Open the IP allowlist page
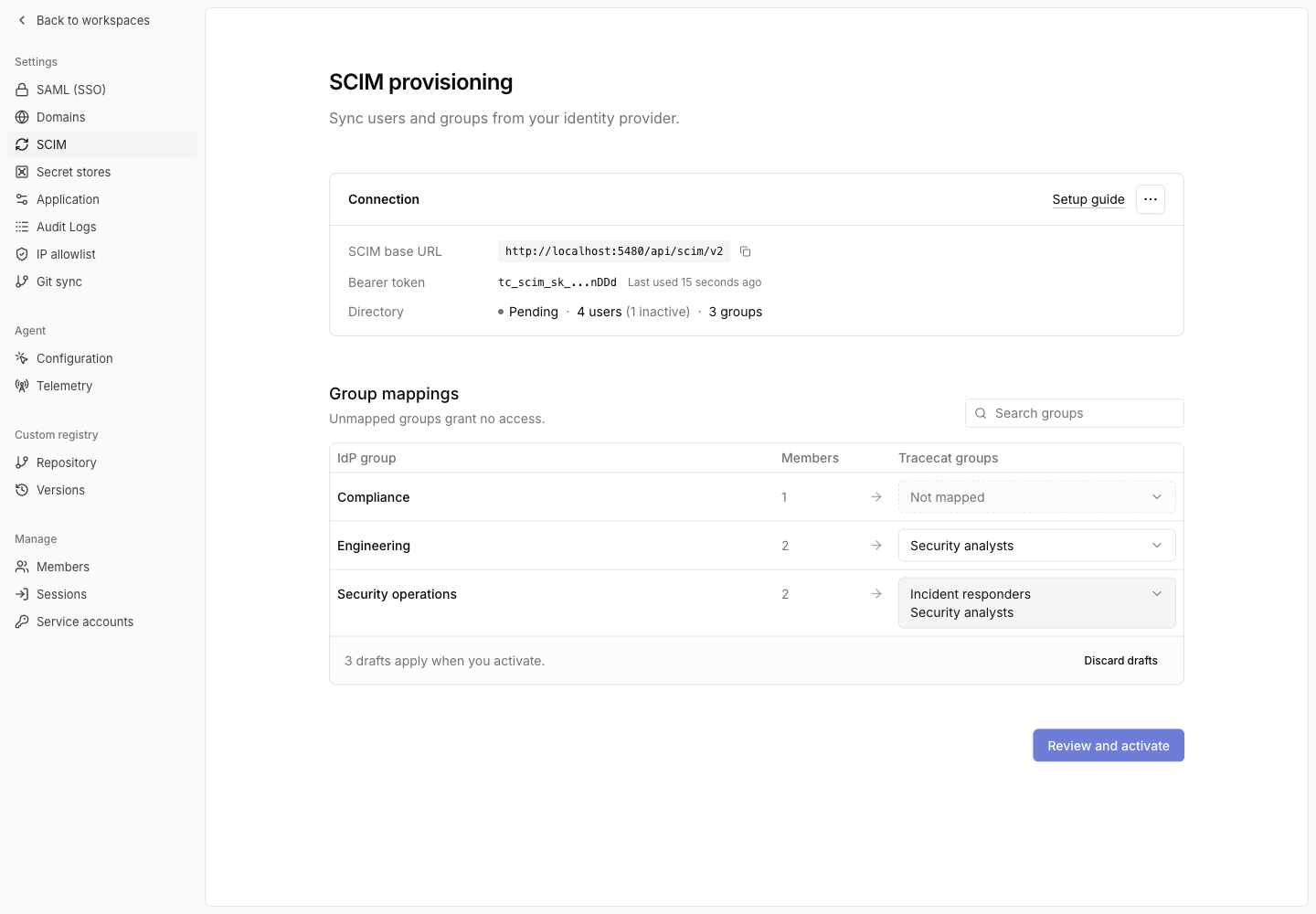Image resolution: width=1316 pixels, height=914 pixels. [102, 254]
